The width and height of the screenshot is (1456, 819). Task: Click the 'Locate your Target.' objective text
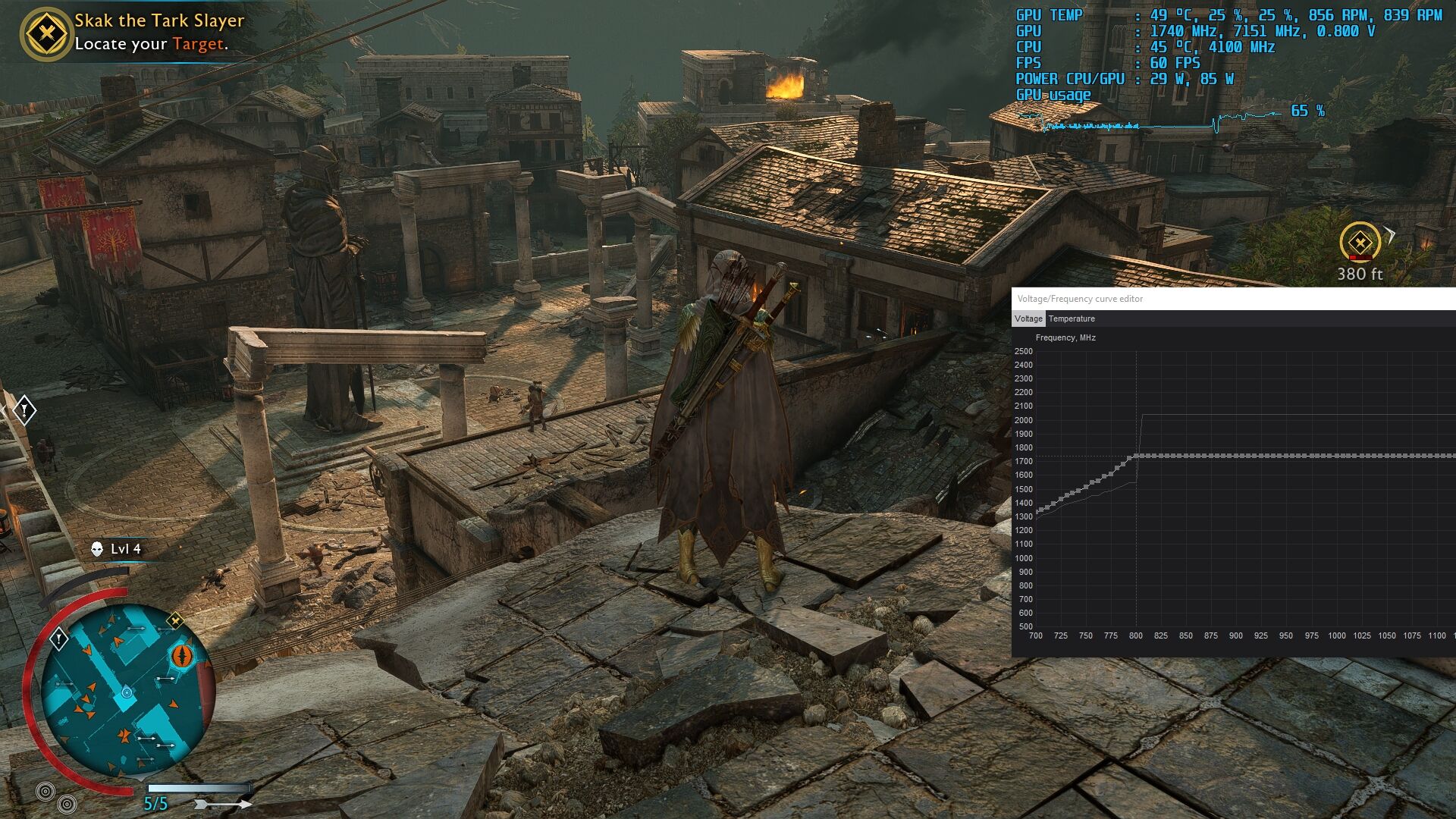click(x=151, y=44)
